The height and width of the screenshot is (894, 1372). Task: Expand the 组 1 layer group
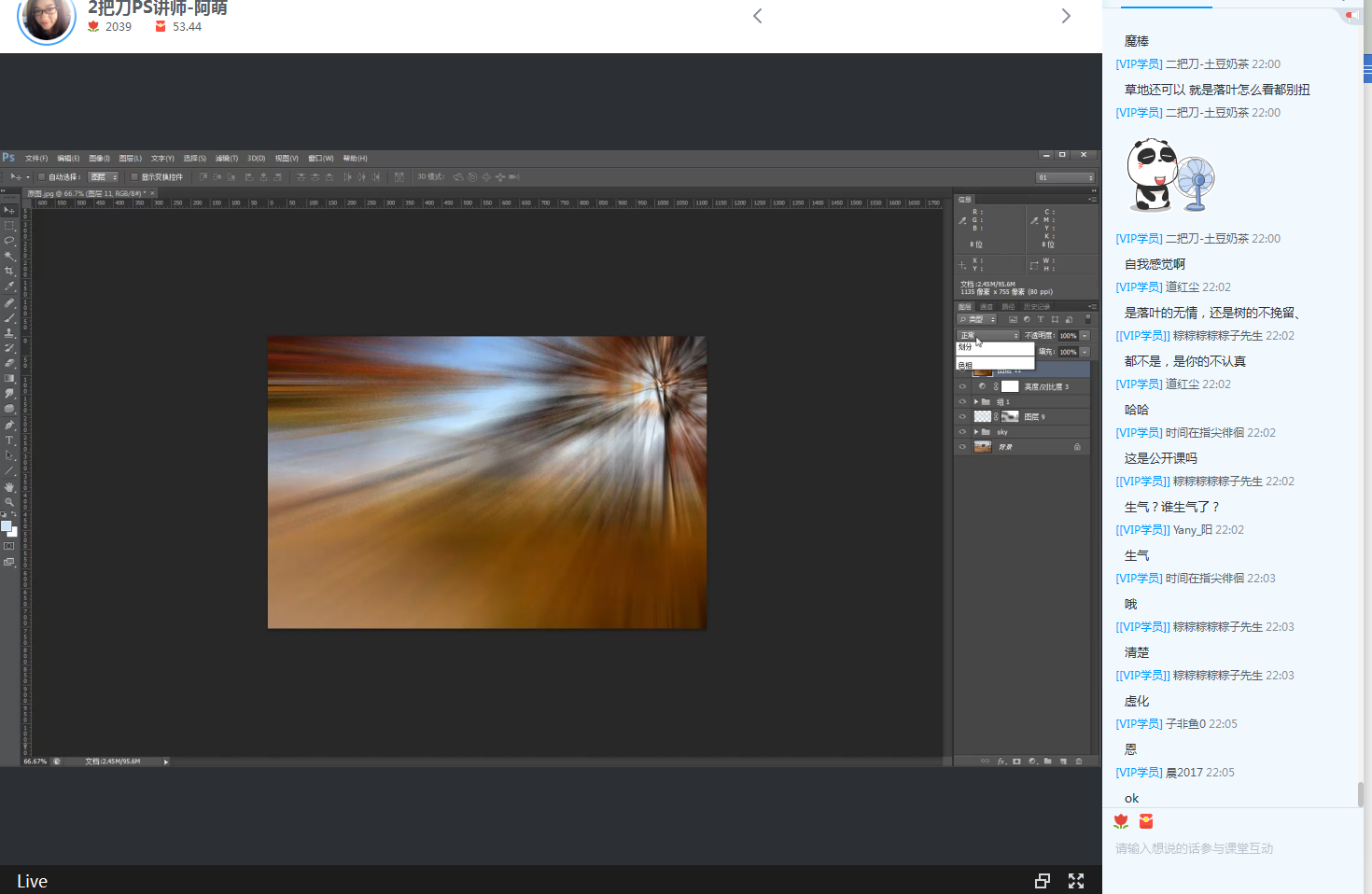(x=976, y=402)
